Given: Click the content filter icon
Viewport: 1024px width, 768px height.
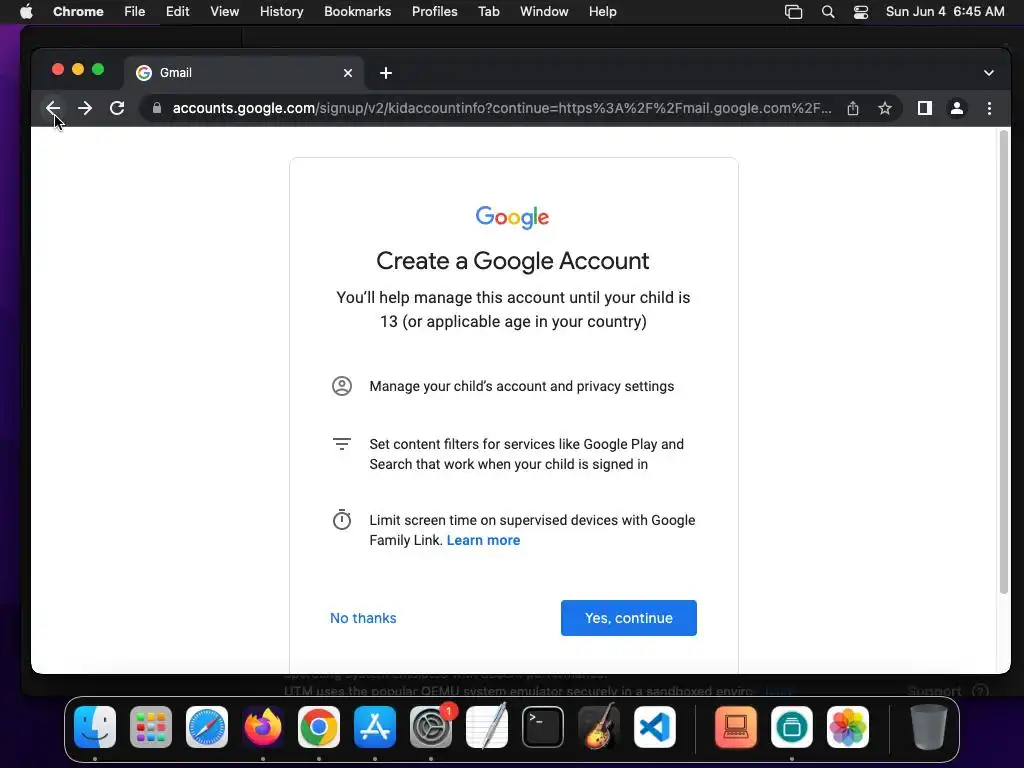Looking at the screenshot, I should pos(342,444).
